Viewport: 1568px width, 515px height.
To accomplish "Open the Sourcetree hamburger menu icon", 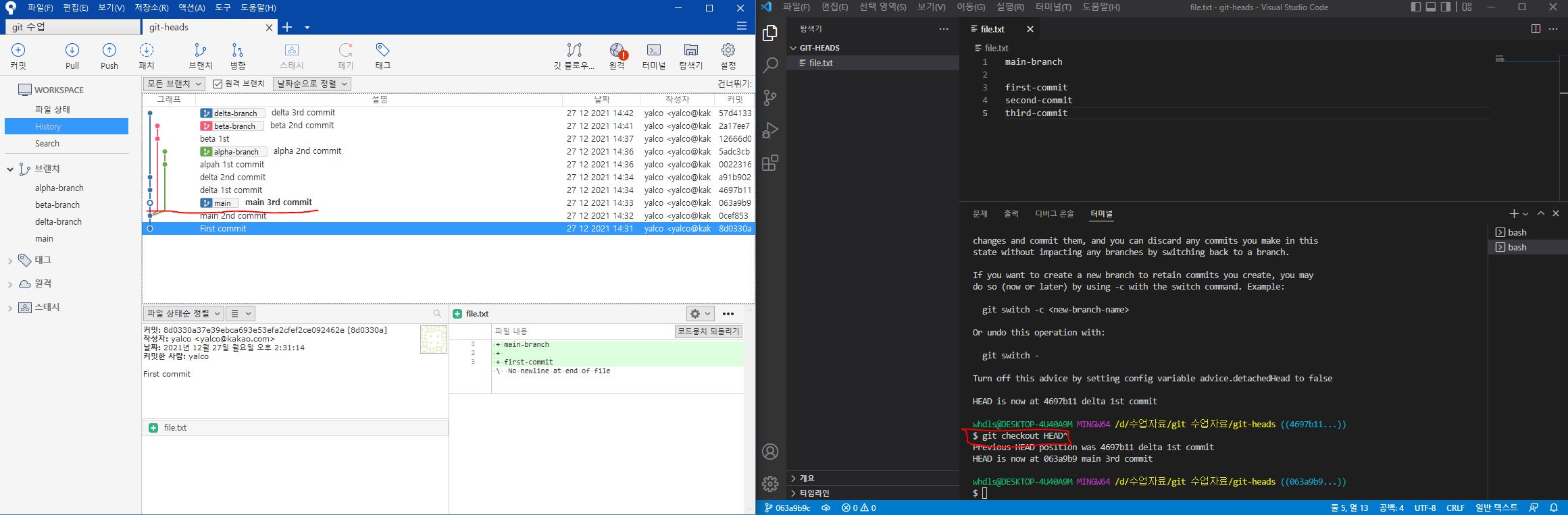I will point(742,26).
